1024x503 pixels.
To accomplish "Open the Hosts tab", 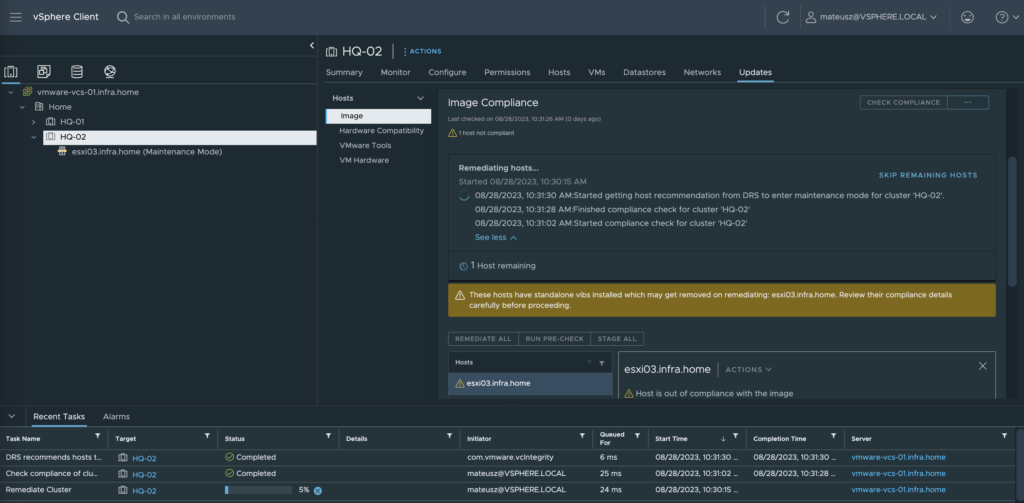I will [x=559, y=73].
